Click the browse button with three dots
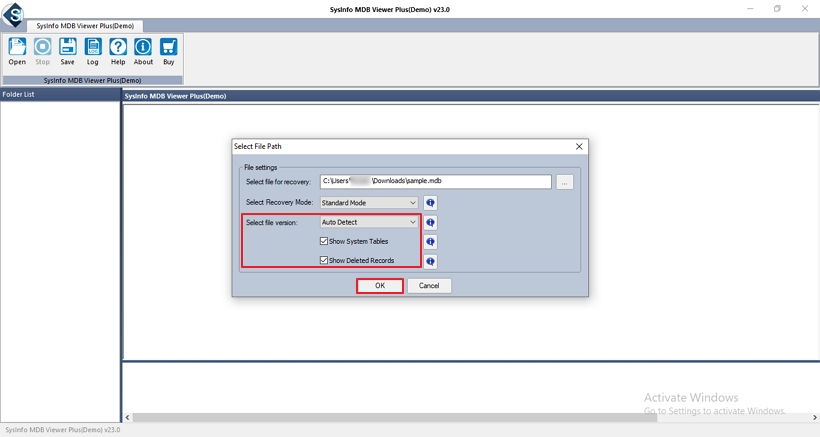The height and width of the screenshot is (437, 820). 564,182
